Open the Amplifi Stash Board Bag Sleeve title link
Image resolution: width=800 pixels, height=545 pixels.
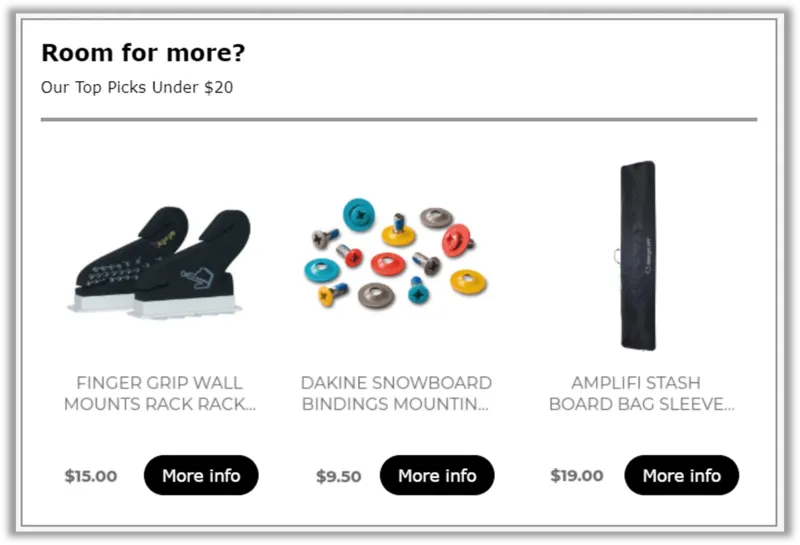pos(641,393)
